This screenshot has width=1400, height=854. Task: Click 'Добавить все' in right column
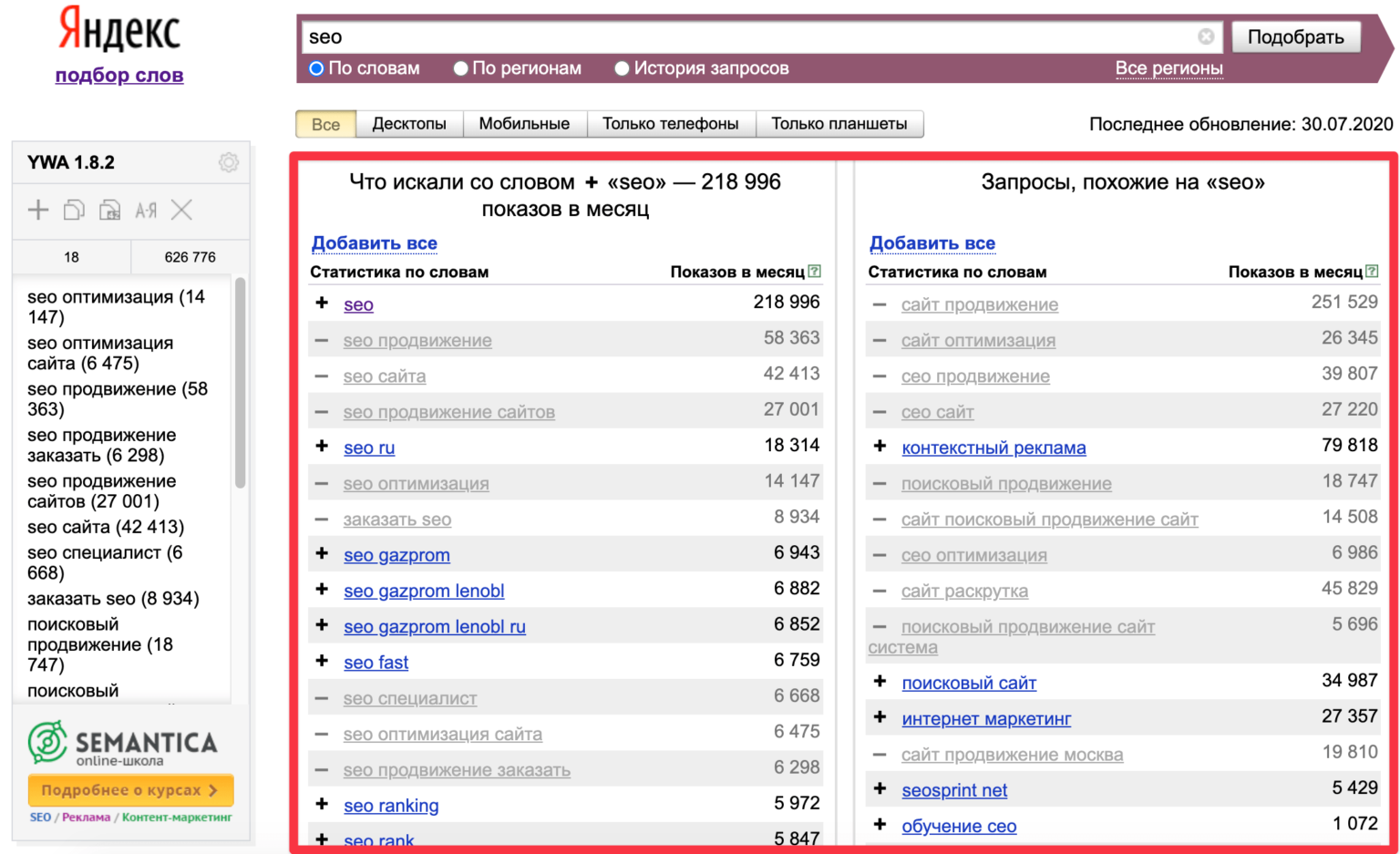932,243
